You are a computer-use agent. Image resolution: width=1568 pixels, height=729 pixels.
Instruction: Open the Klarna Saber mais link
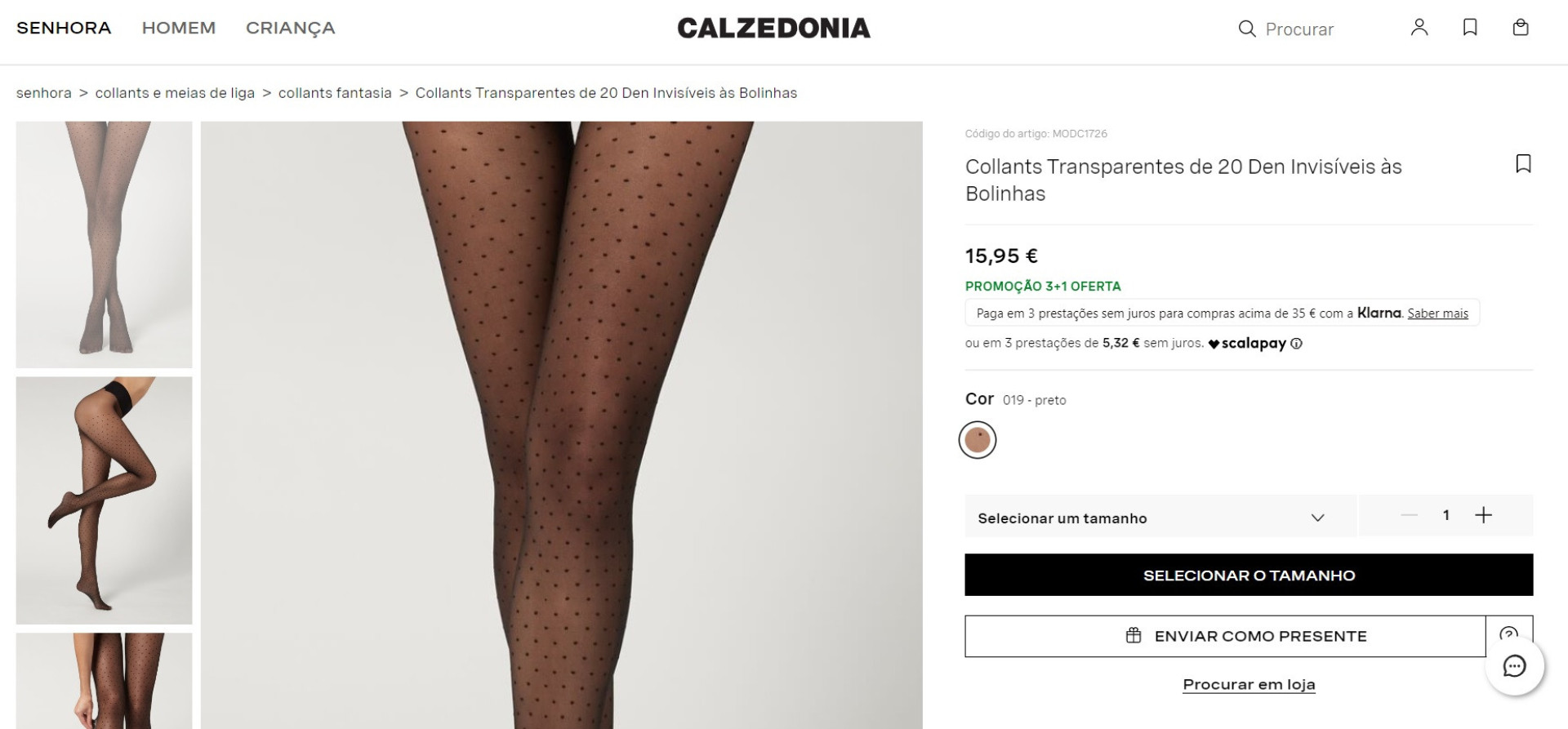[1437, 313]
